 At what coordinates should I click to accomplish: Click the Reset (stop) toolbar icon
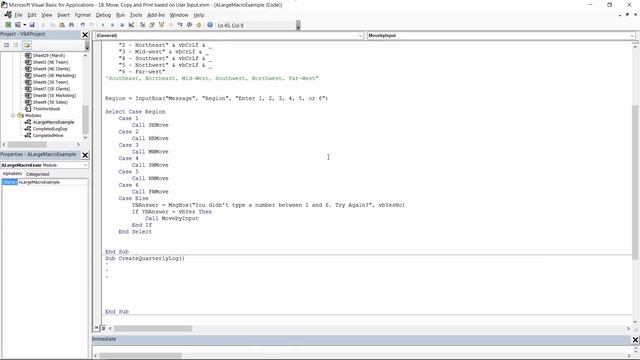point(122,25)
